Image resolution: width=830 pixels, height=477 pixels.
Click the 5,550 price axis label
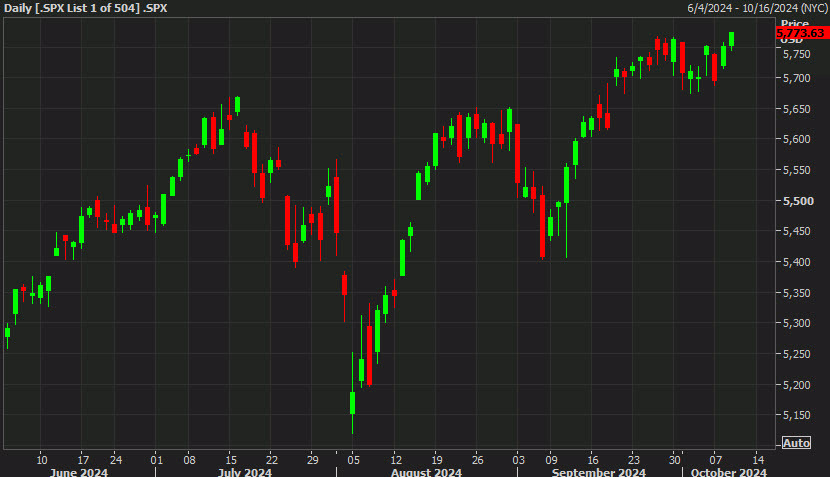797,170
